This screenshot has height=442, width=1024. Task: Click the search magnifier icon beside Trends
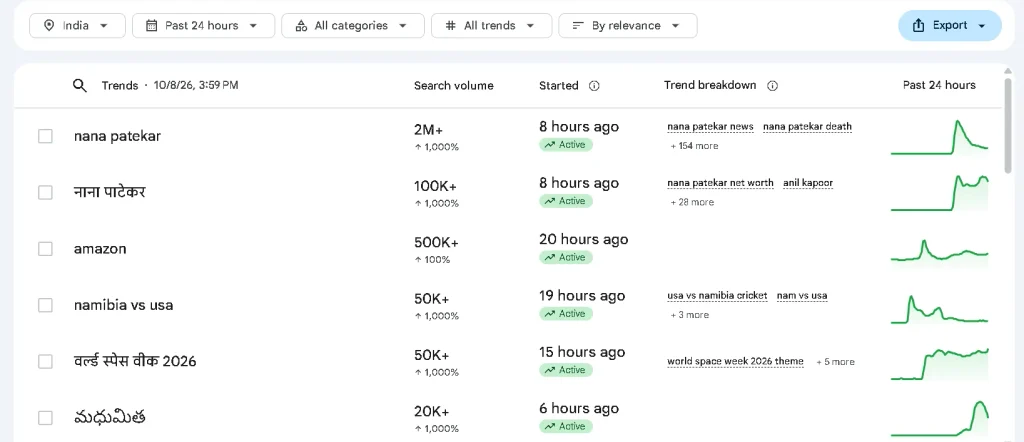click(x=80, y=86)
